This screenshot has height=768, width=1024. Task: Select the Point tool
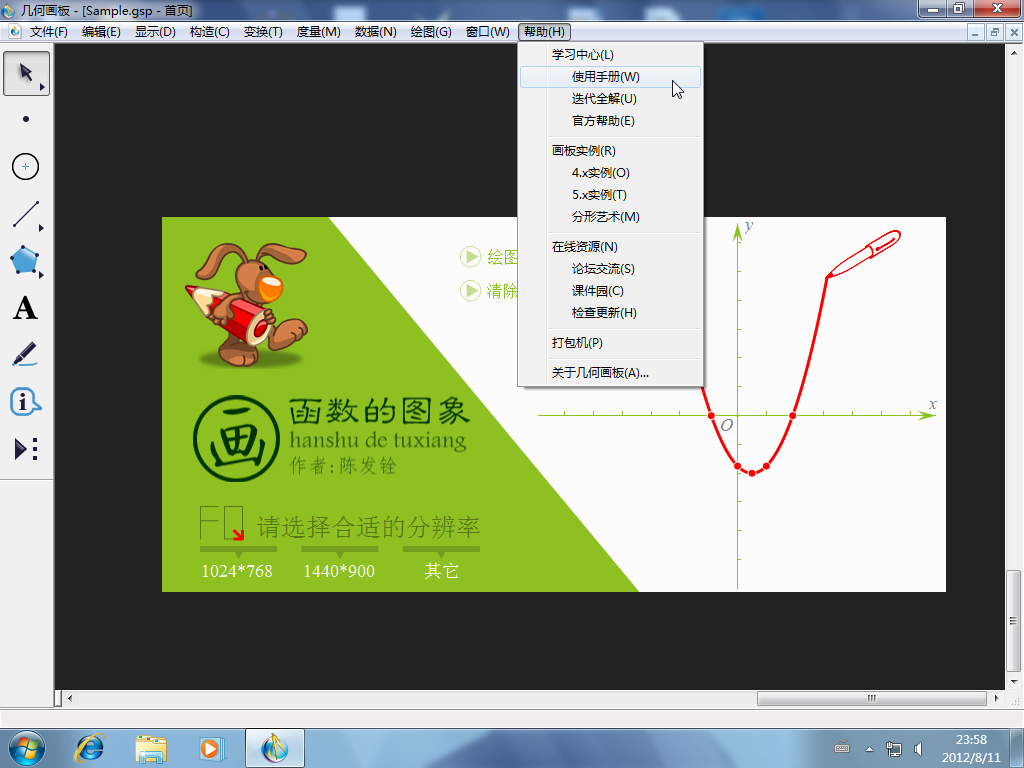point(26,120)
